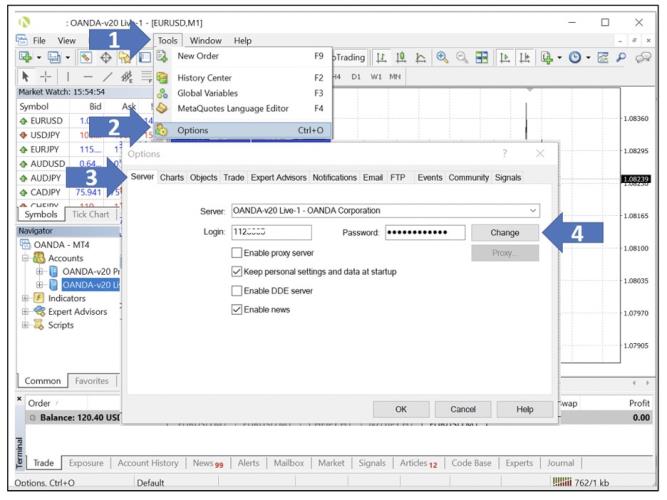Click the History Center menu icon
Image resolution: width=667 pixels, height=500 pixels.
162,78
